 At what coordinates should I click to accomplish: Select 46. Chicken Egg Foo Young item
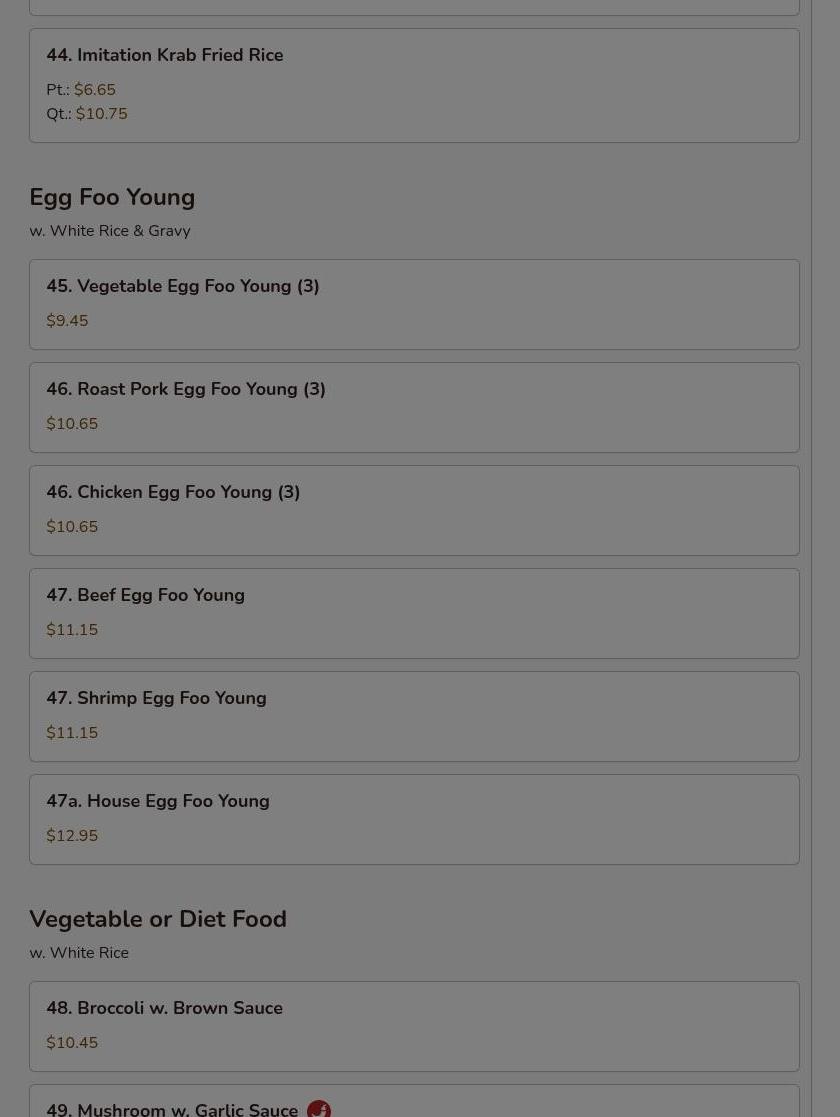pyautogui.click(x=173, y=493)
